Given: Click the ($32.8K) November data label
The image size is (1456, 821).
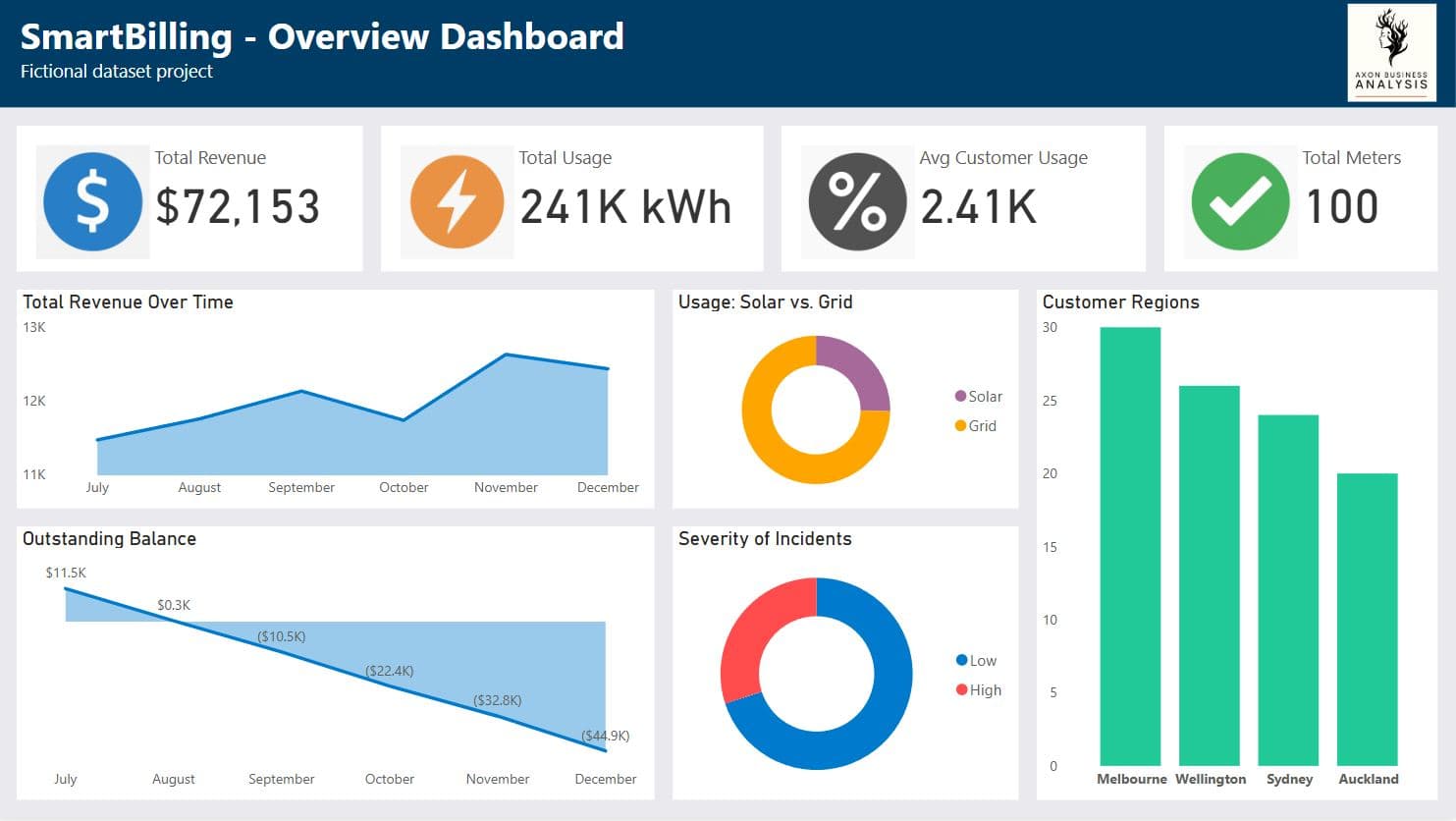Looking at the screenshot, I should [x=498, y=700].
